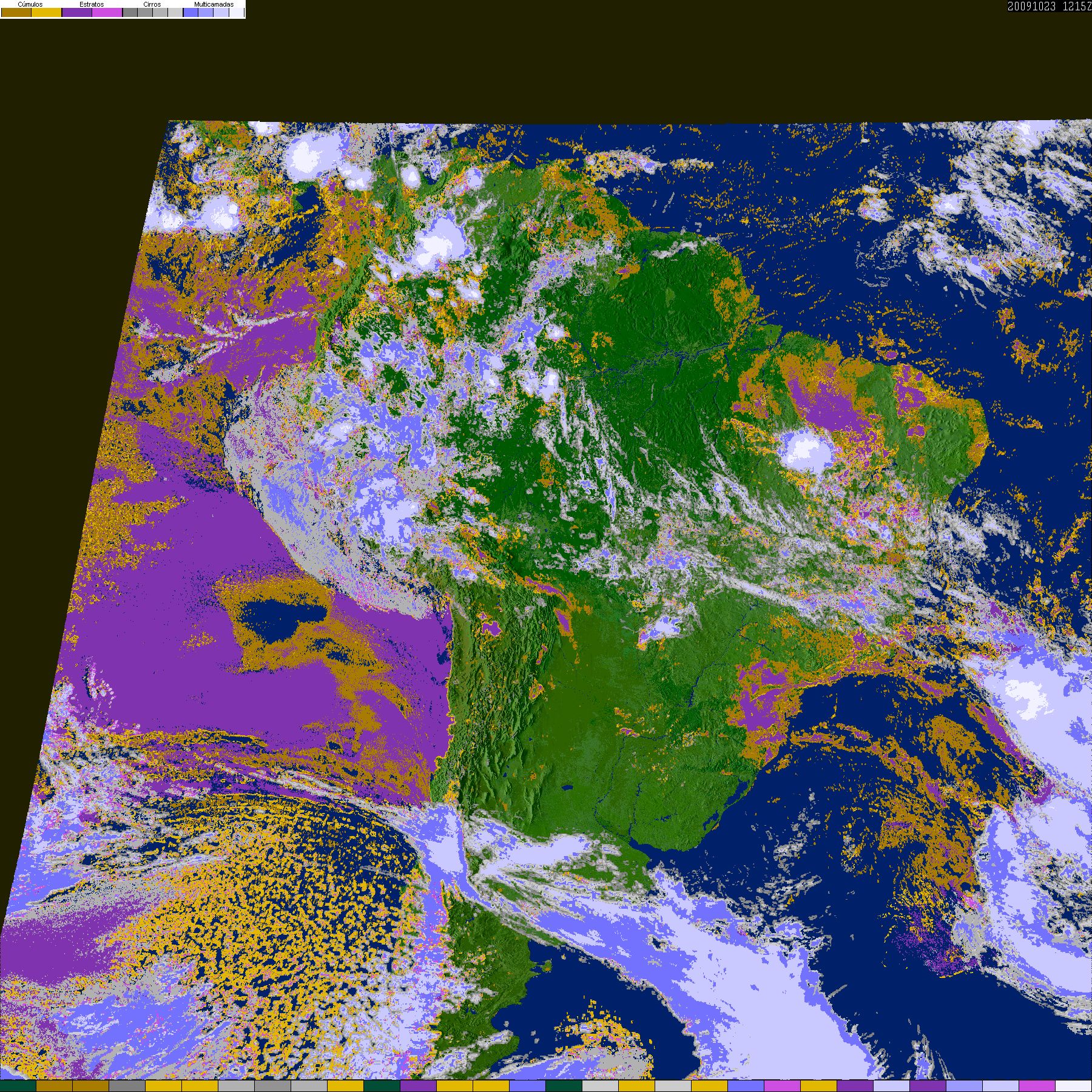This screenshot has height=1092, width=1092.
Task: Click the second-lightest gray Cirros legend swatch
Action: (x=160, y=12)
